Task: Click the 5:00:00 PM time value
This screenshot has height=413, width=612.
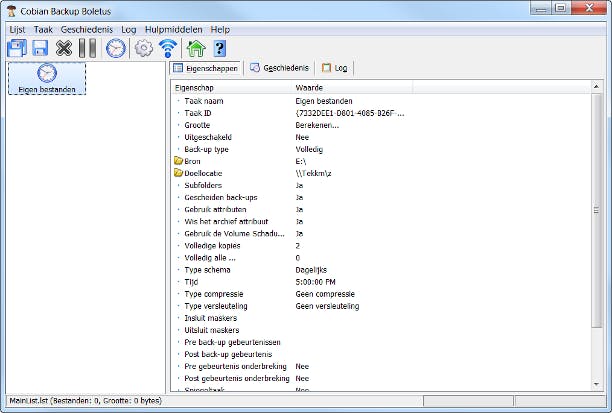Action: pyautogui.click(x=315, y=282)
